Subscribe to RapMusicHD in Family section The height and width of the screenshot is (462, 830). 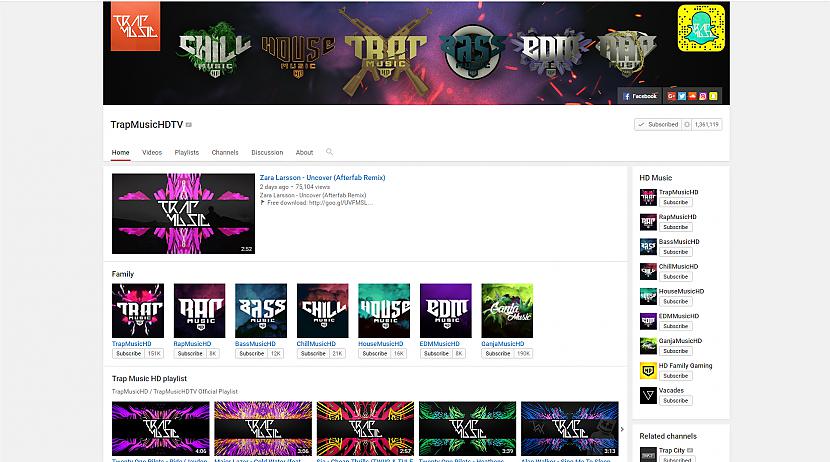click(x=190, y=354)
